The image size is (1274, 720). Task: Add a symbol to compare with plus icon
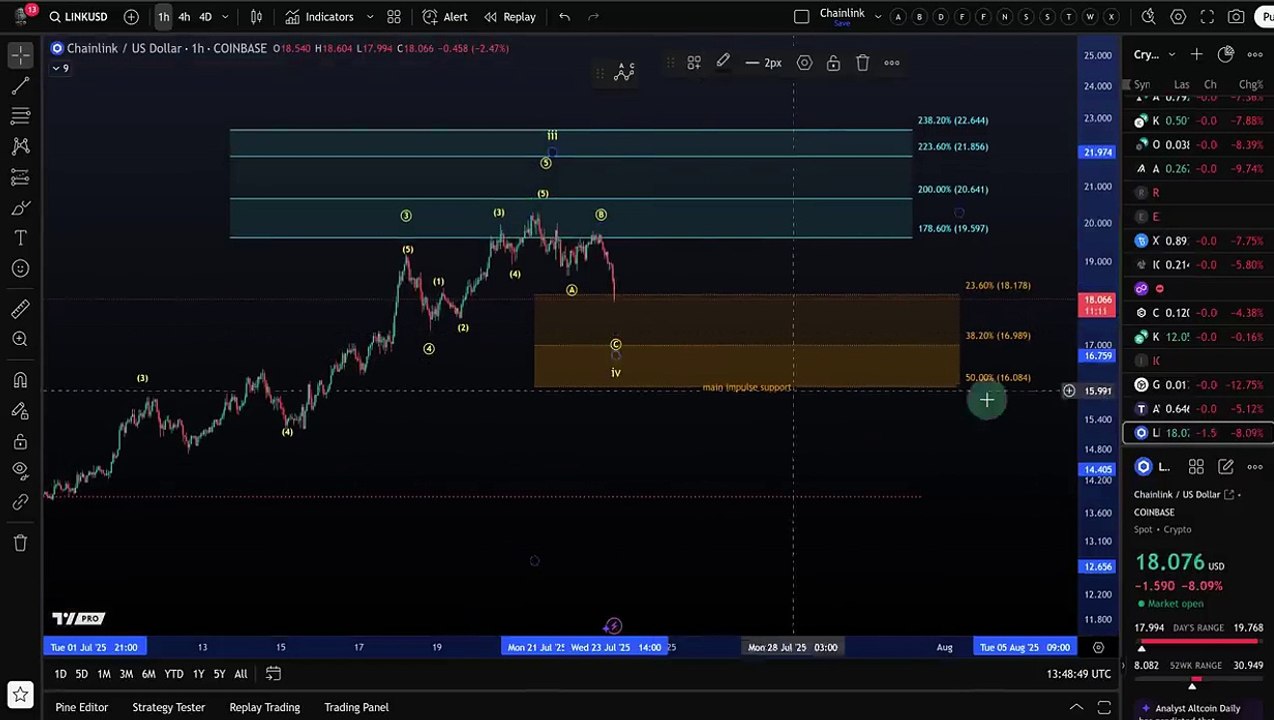click(131, 16)
